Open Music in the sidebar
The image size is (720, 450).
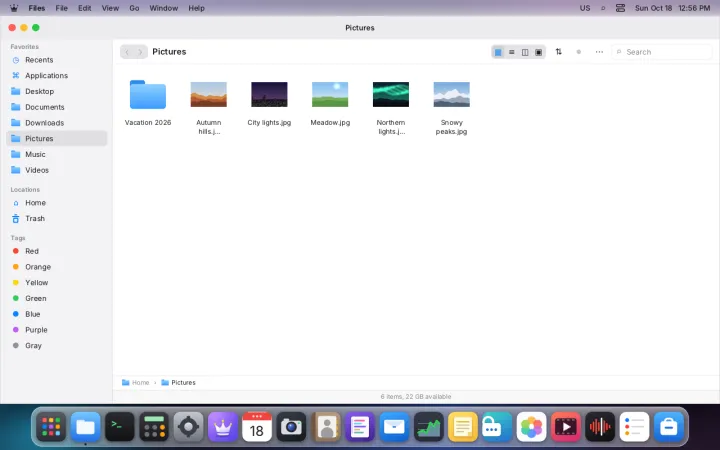click(x=56, y=154)
